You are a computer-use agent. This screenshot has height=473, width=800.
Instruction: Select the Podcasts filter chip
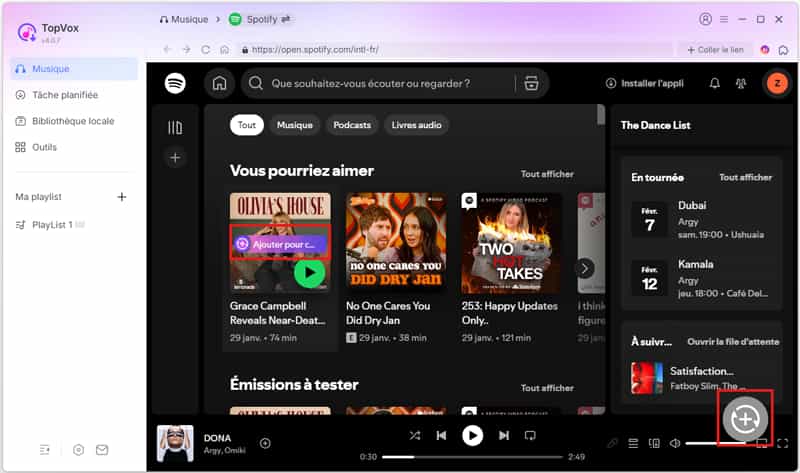click(x=352, y=125)
